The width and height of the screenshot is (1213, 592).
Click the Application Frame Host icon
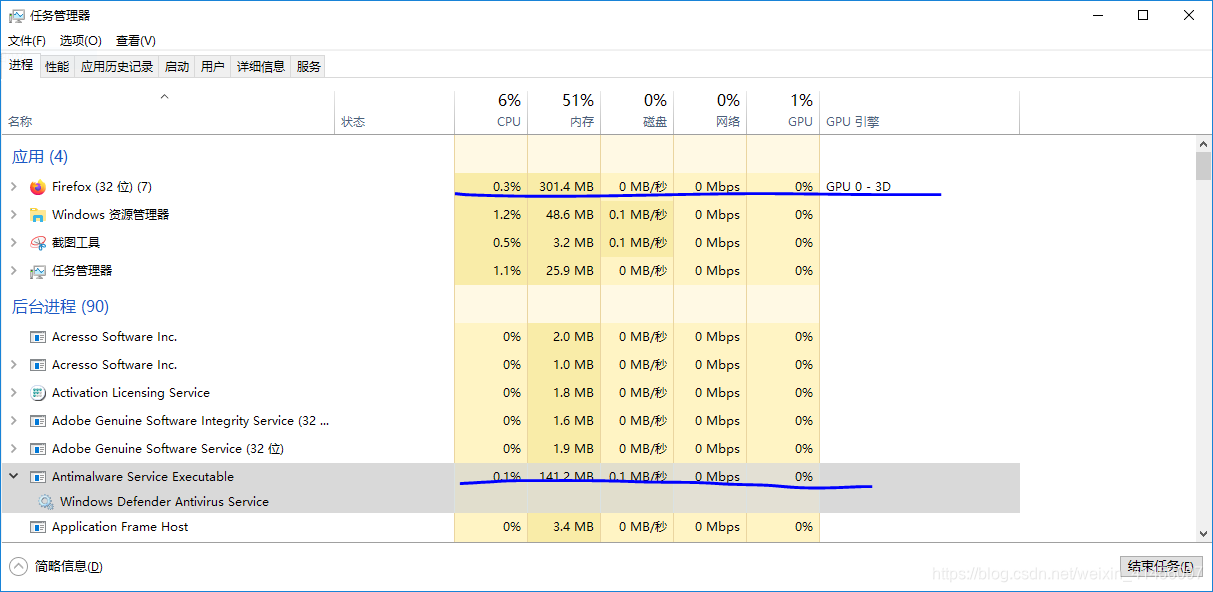[38, 527]
